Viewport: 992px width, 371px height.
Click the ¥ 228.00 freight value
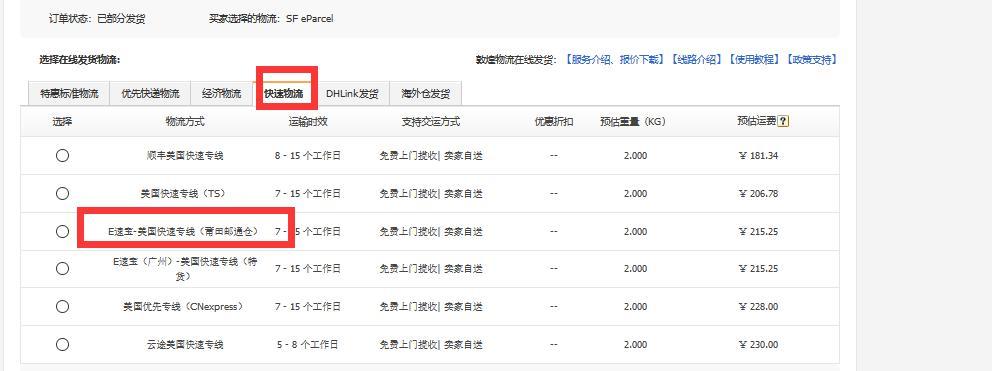[758, 307]
